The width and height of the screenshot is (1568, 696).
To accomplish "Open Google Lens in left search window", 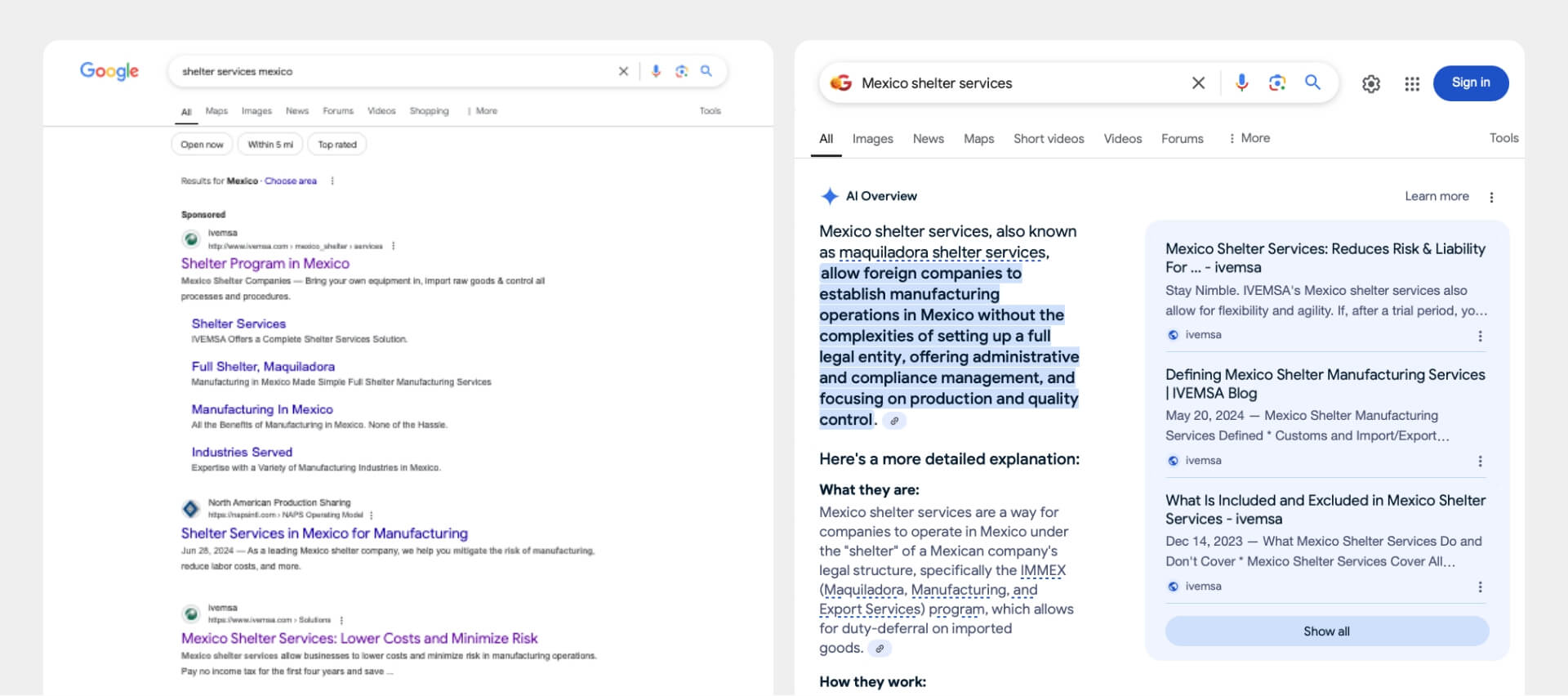I will coord(681,71).
